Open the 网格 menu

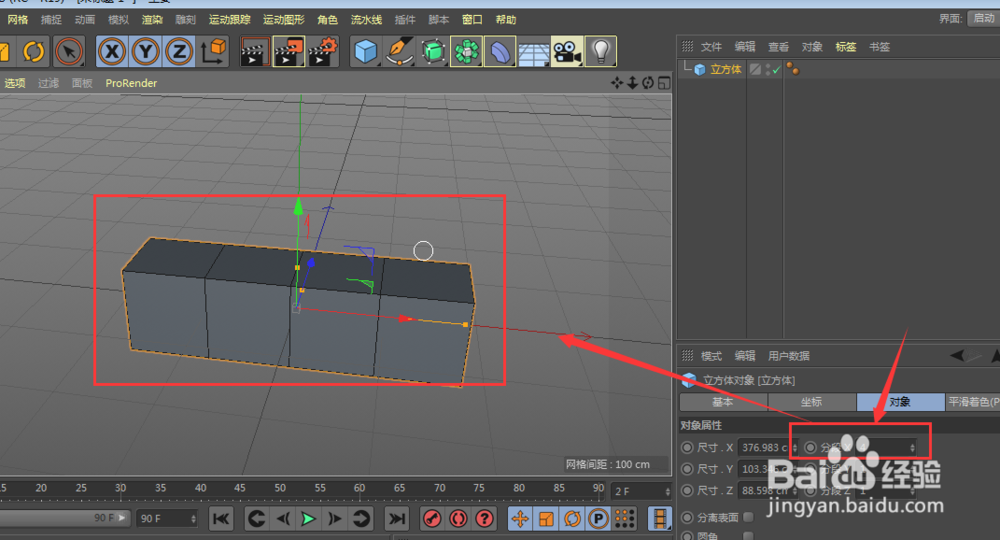pyautogui.click(x=17, y=20)
